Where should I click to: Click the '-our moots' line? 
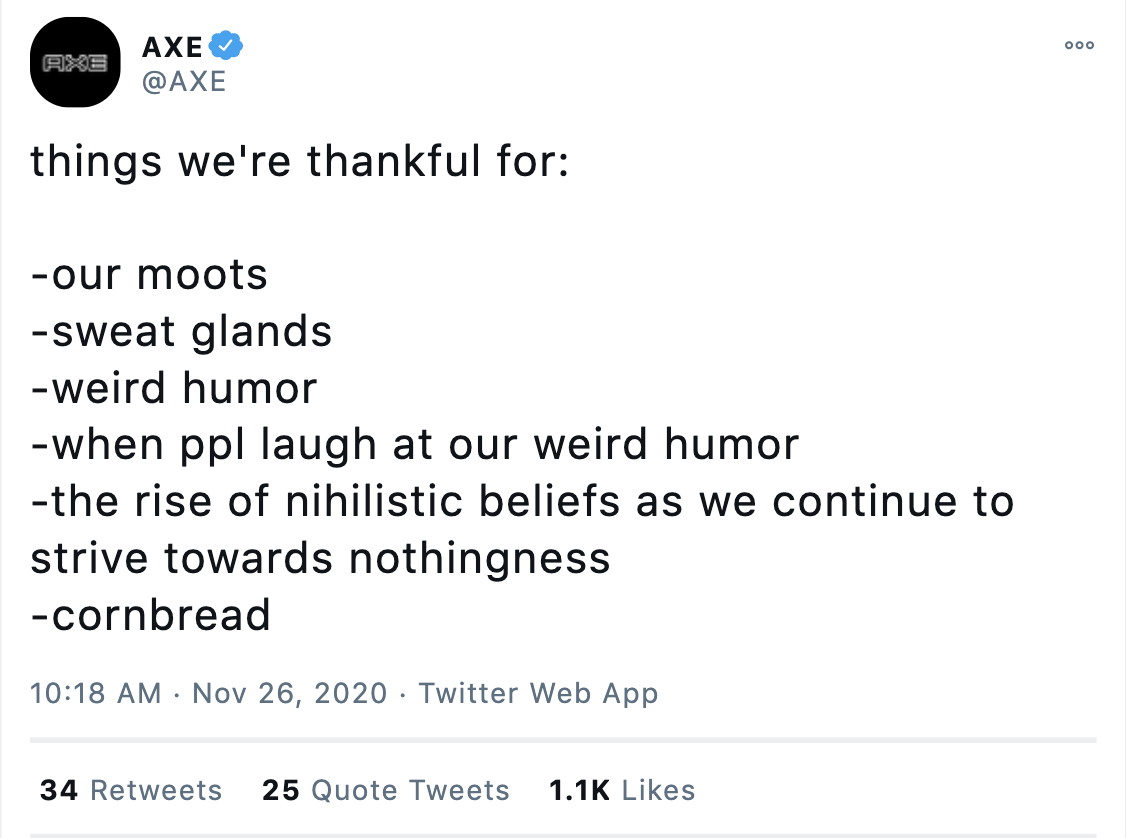point(149,274)
